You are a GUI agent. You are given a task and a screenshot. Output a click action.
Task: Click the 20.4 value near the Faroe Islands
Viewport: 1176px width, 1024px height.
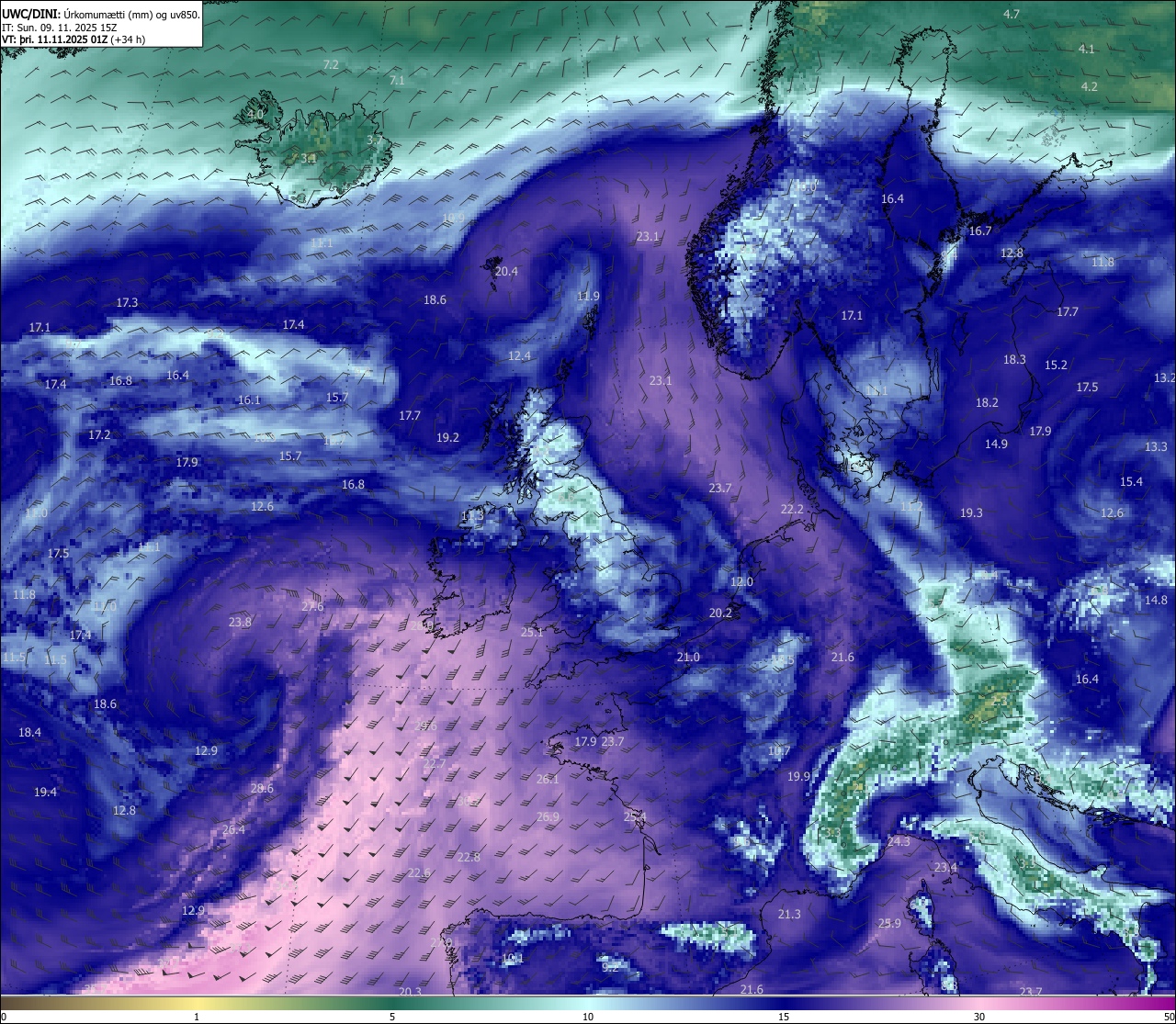pyautogui.click(x=506, y=271)
